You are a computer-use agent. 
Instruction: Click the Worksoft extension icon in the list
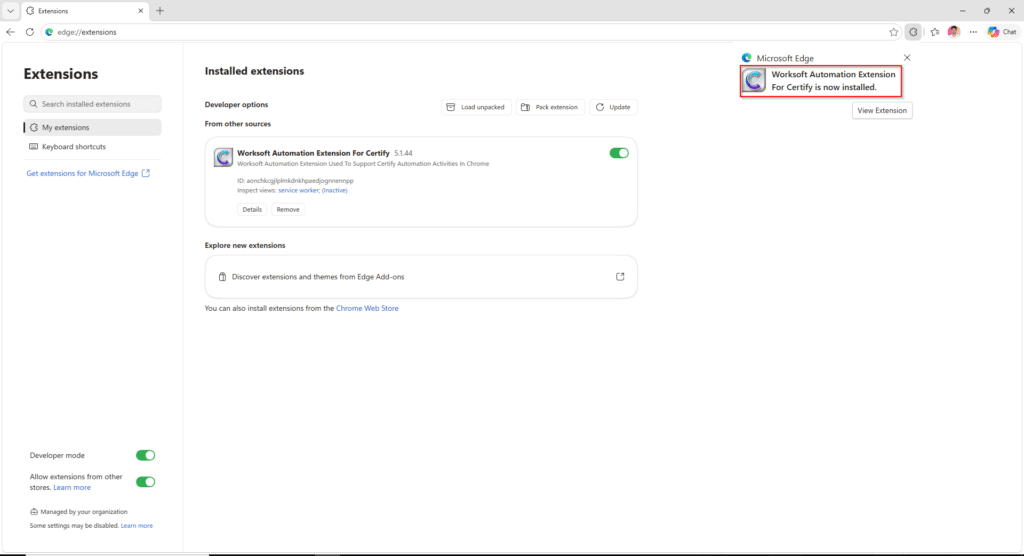point(223,157)
